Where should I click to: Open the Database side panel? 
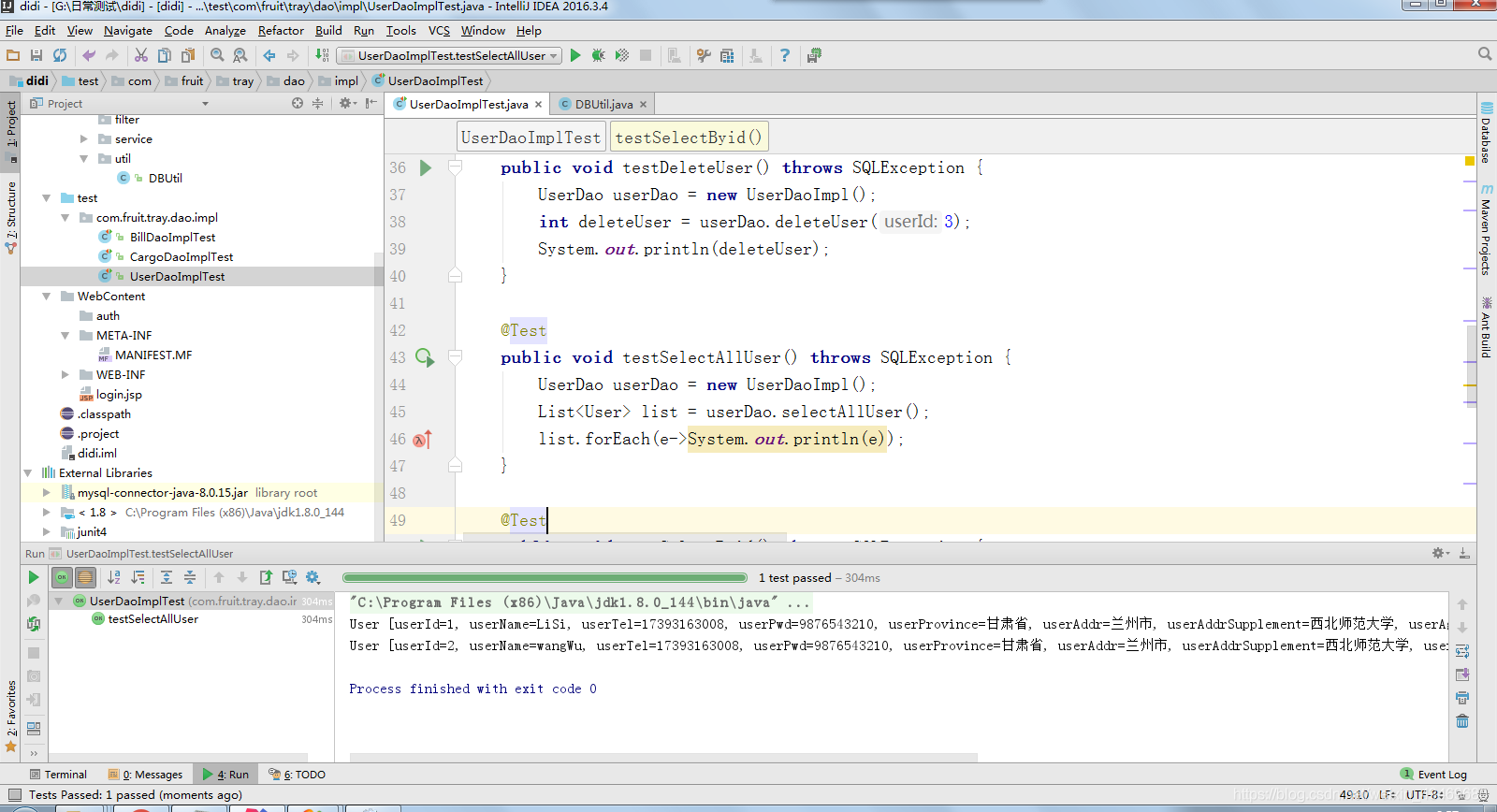click(1486, 133)
